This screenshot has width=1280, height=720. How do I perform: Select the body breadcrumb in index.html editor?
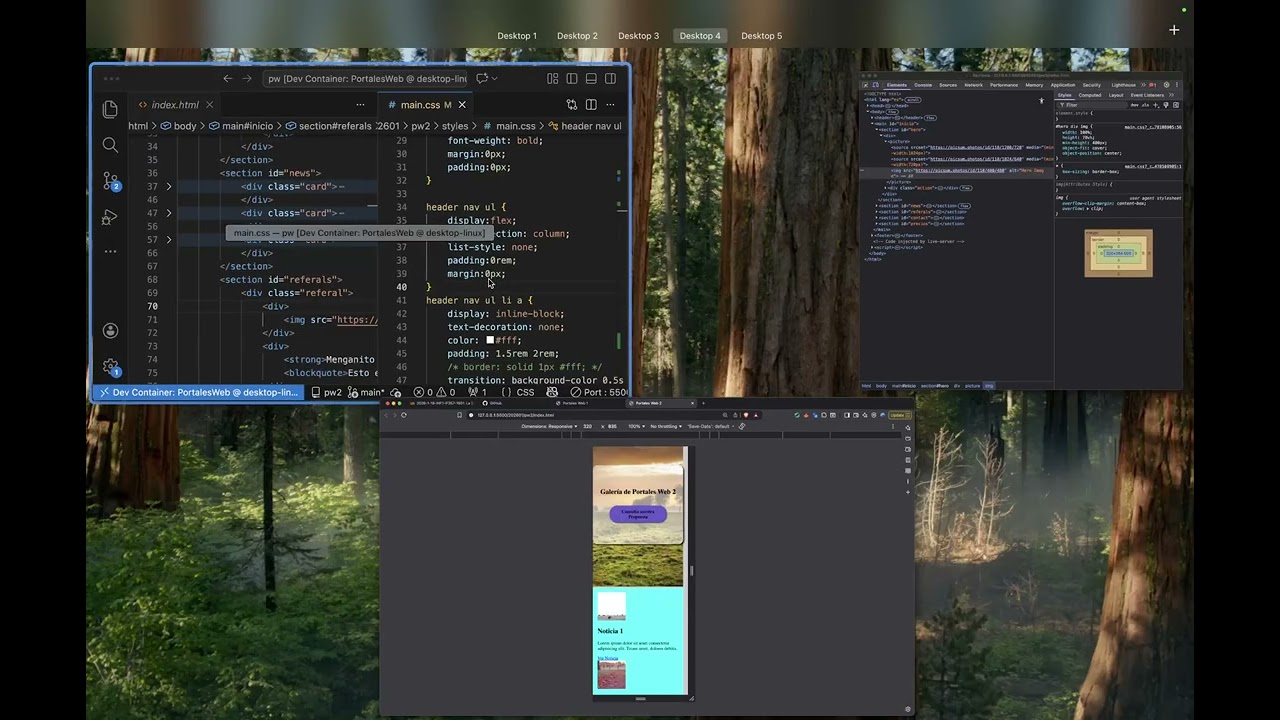[185, 126]
